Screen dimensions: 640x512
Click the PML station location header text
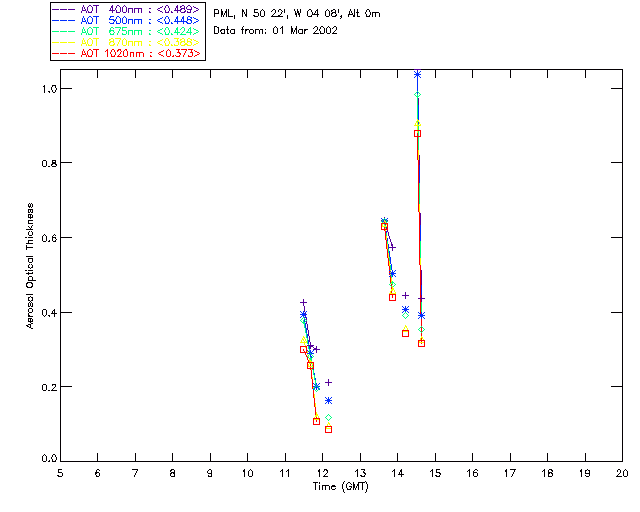(297, 14)
